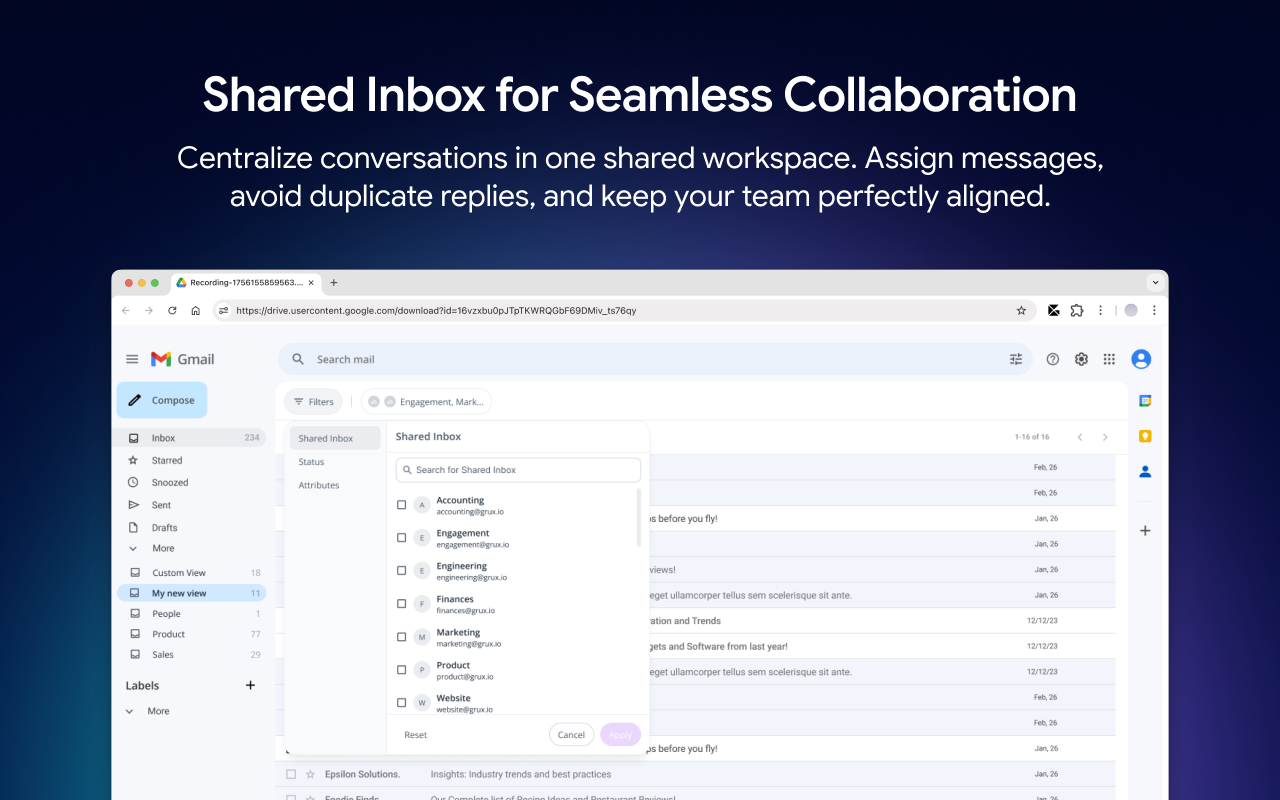Click the shared inbox list scrollbar
The width and height of the screenshot is (1280, 800).
pos(639,518)
